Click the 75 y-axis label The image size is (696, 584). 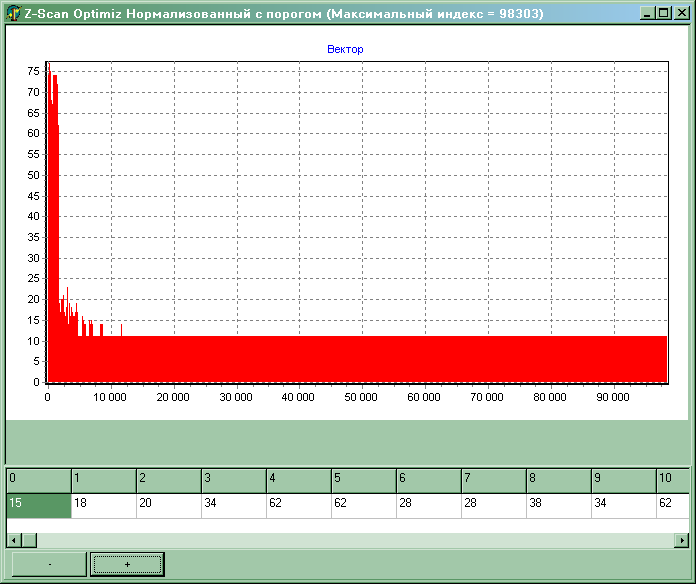pyautogui.click(x=34, y=71)
